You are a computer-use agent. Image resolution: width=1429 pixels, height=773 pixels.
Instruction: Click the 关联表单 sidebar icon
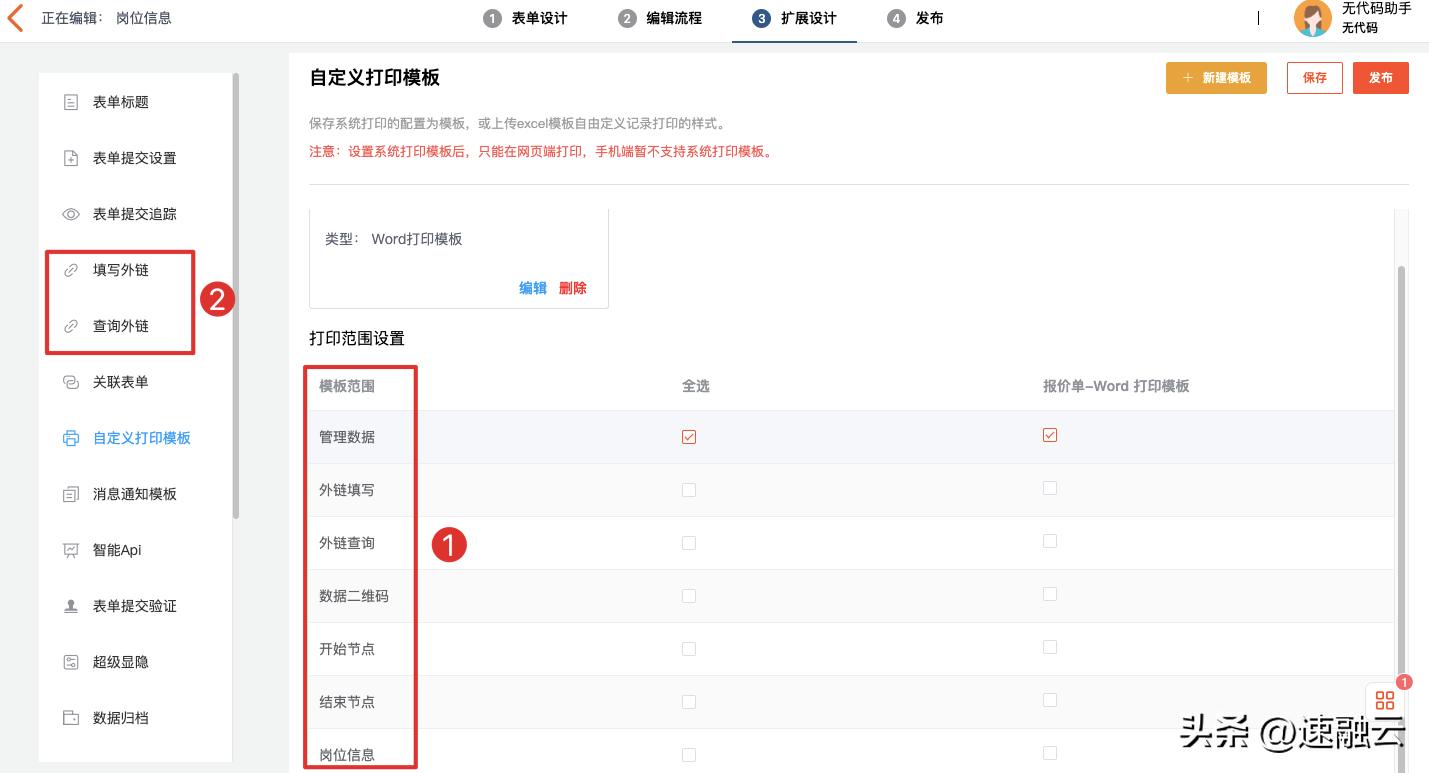coord(71,382)
